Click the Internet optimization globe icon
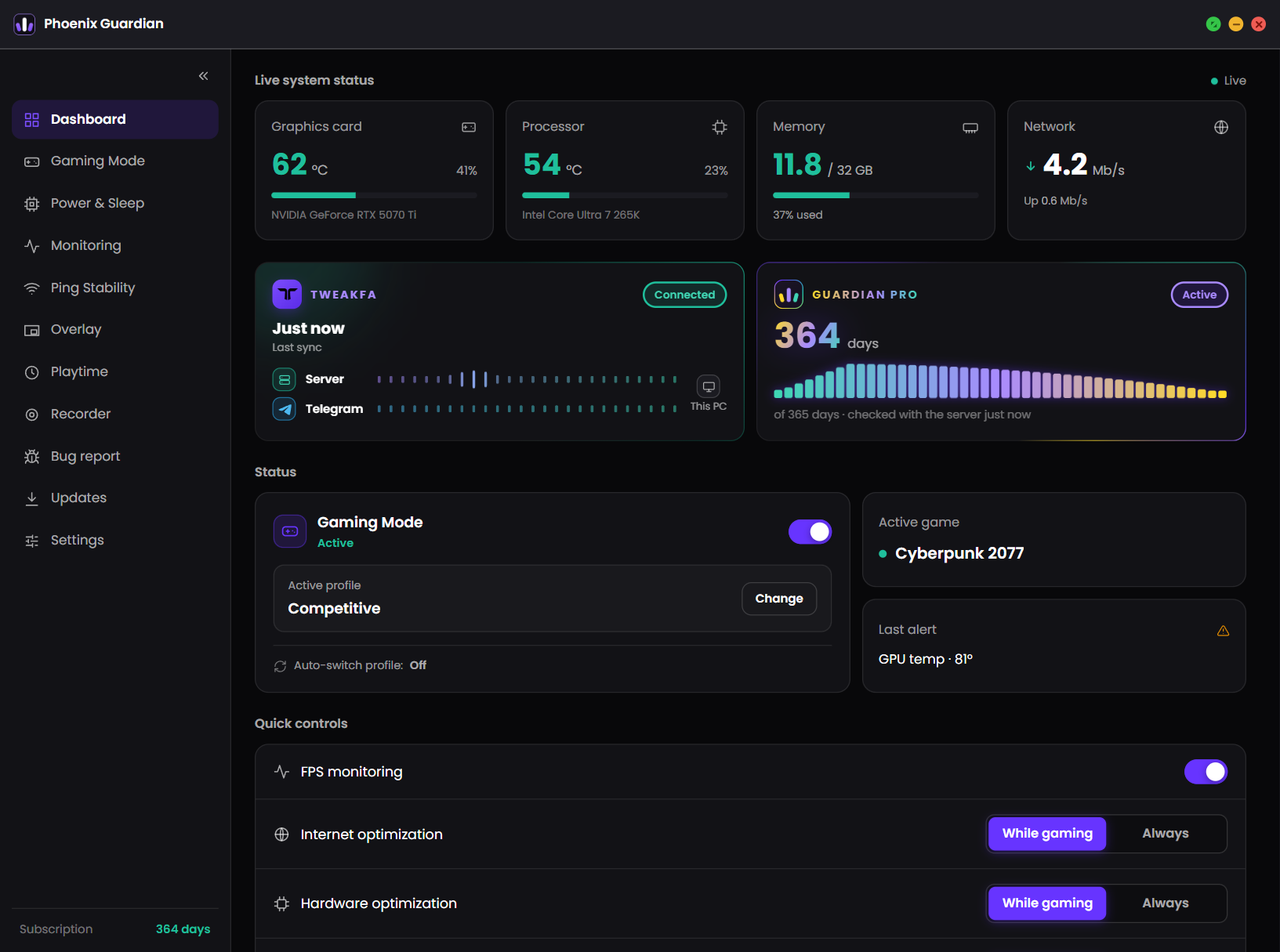1280x952 pixels. [282, 834]
